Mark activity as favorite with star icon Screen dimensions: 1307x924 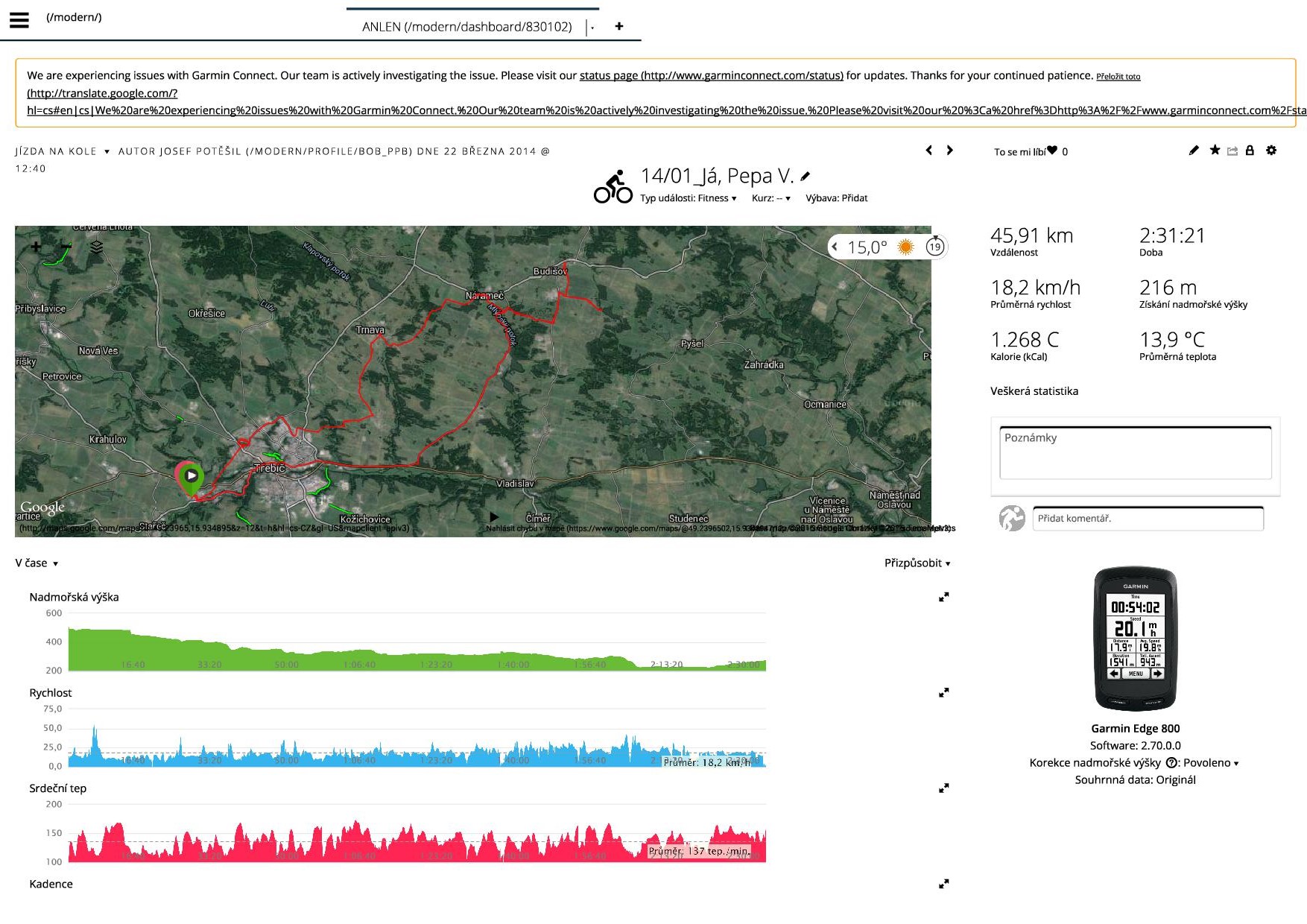coord(1215,151)
